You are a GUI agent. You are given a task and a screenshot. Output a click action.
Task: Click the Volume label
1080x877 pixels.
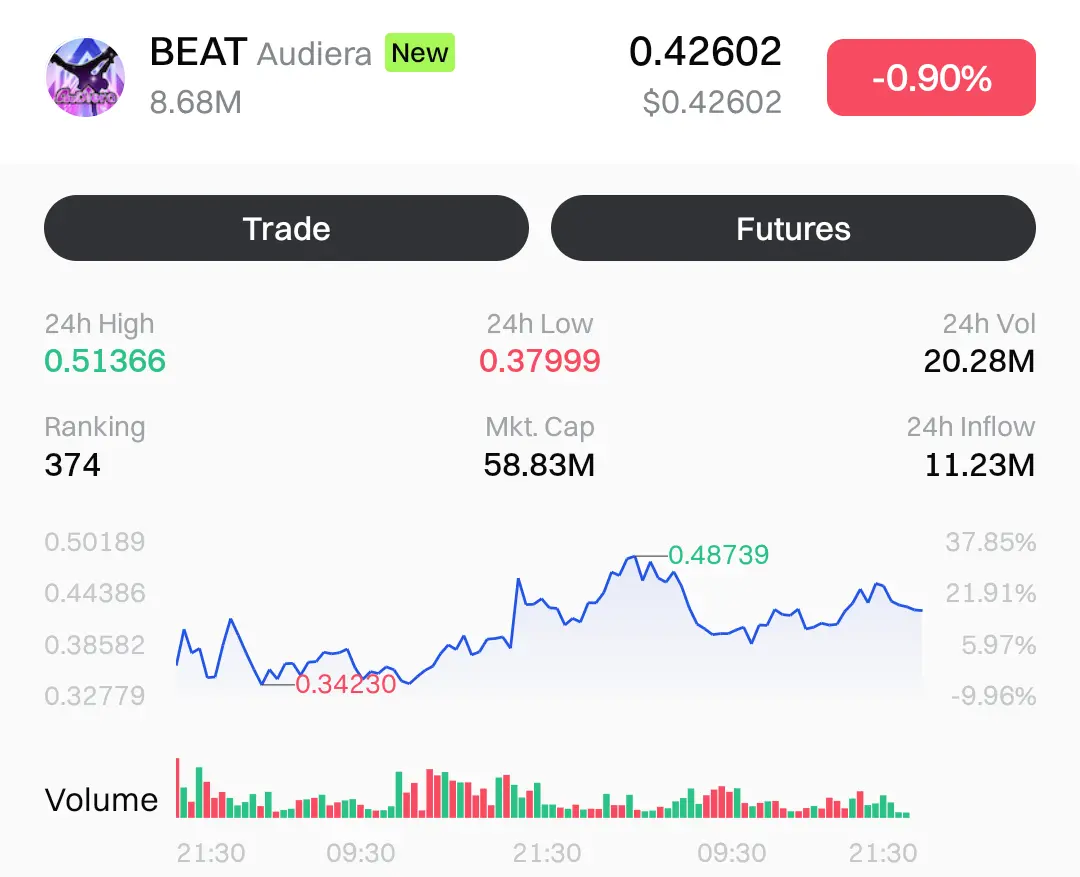tap(102, 800)
